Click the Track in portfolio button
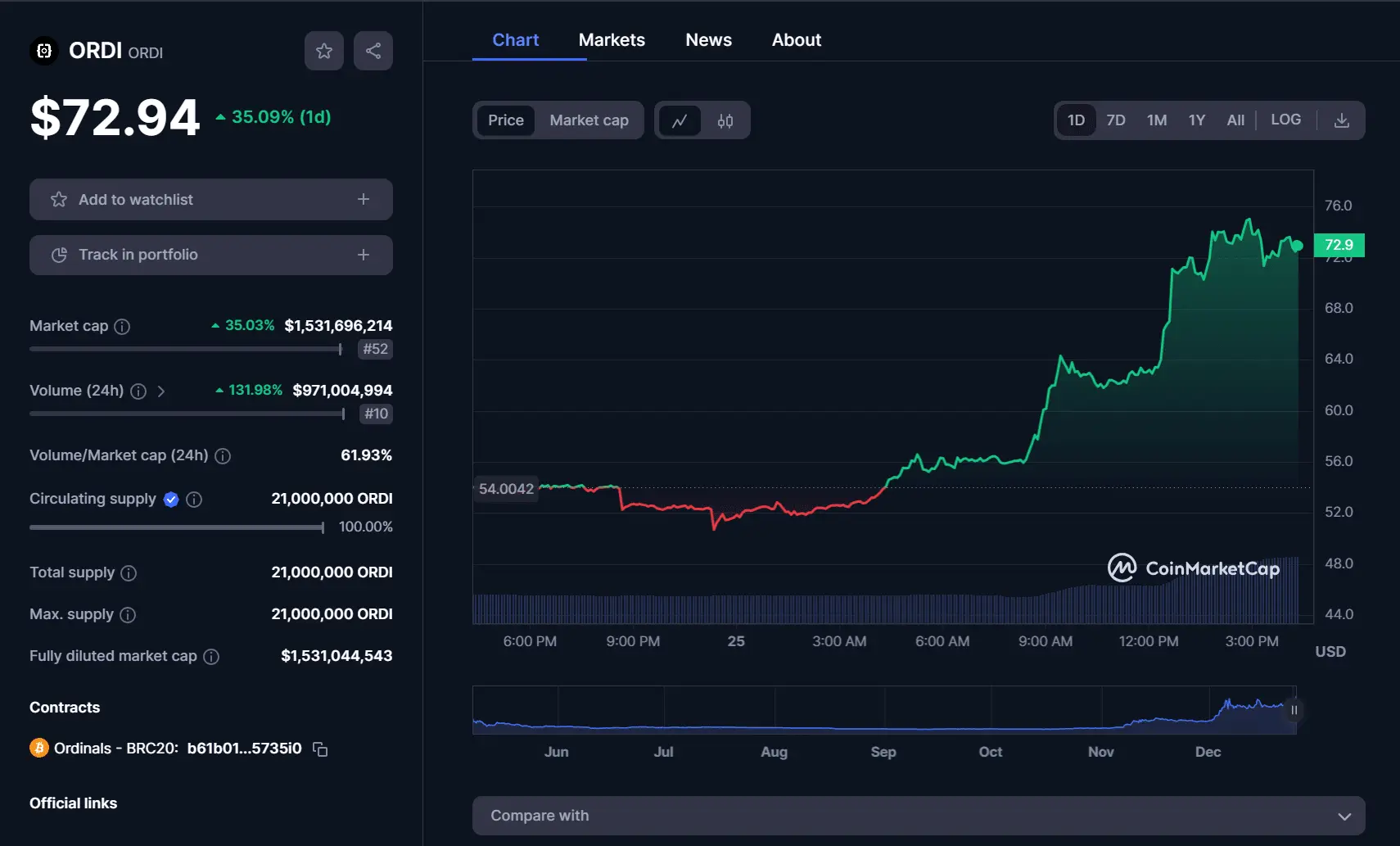Viewport: 1400px width, 846px height. pos(211,255)
